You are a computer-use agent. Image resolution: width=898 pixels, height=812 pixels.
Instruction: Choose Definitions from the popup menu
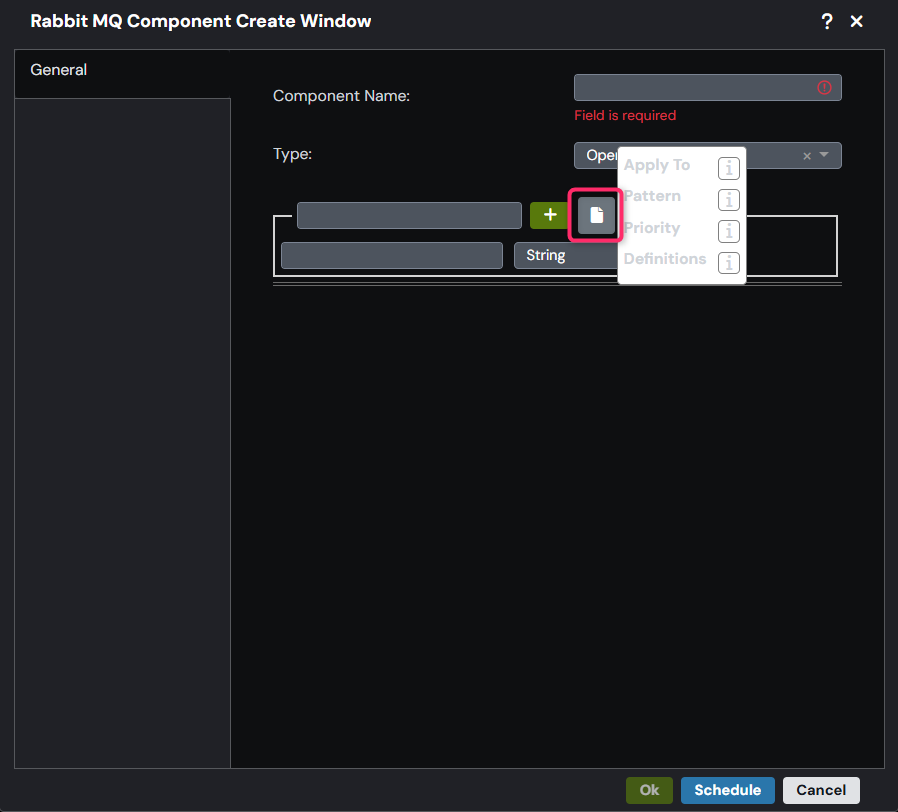pos(665,259)
